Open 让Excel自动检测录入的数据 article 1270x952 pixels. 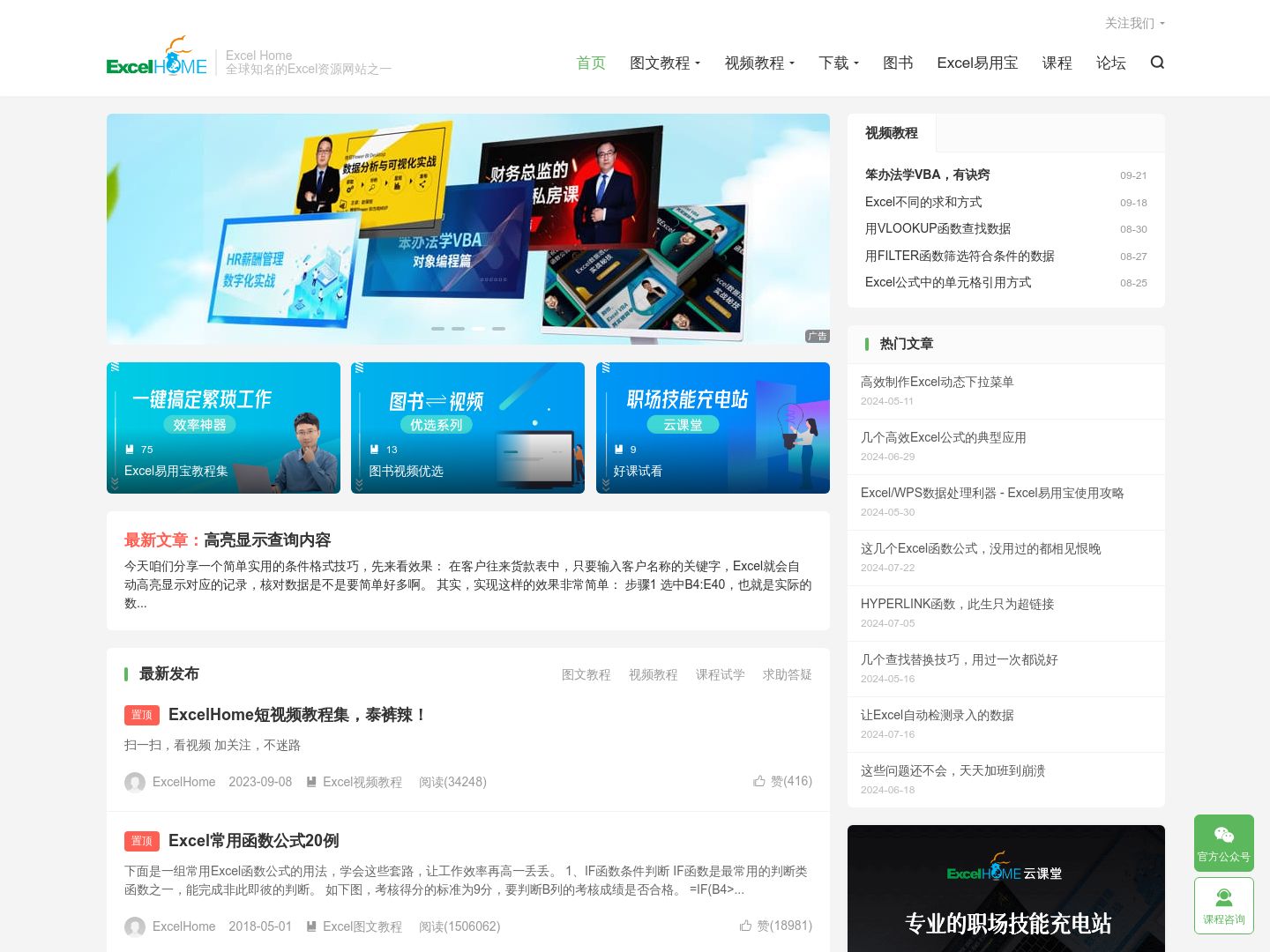(x=937, y=715)
